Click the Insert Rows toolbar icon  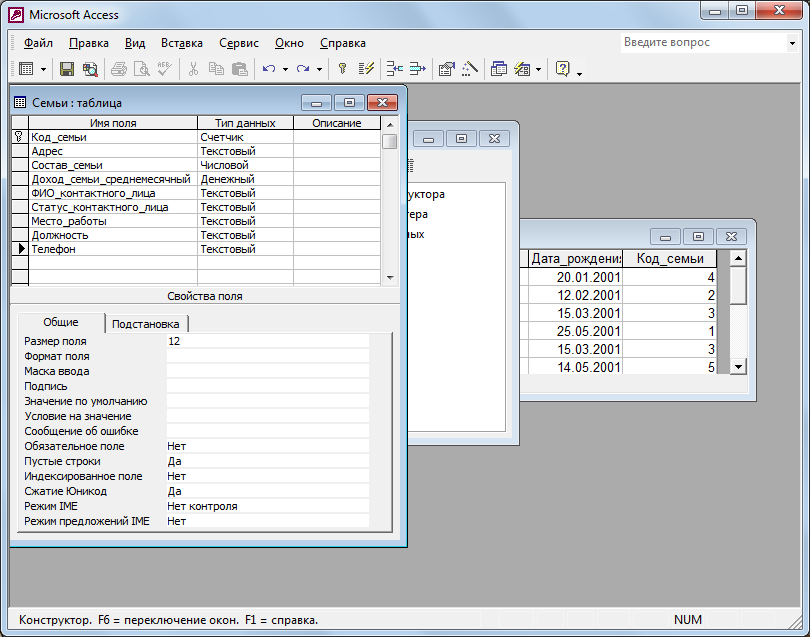[395, 69]
